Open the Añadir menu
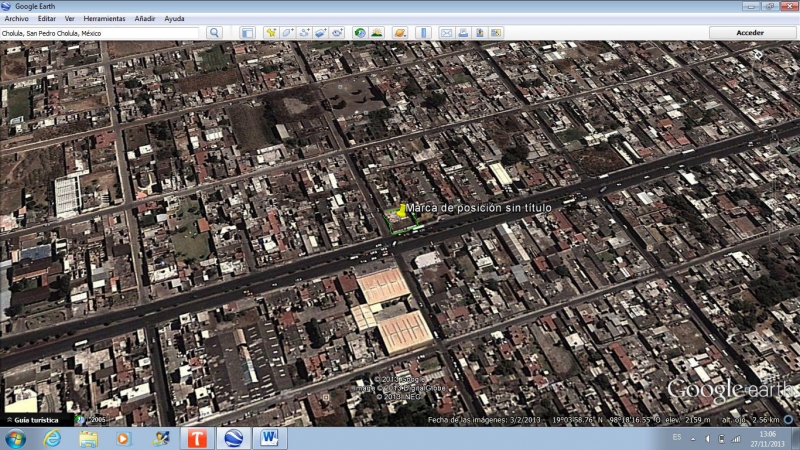Image resolution: width=800 pixels, height=450 pixels. pos(145,19)
